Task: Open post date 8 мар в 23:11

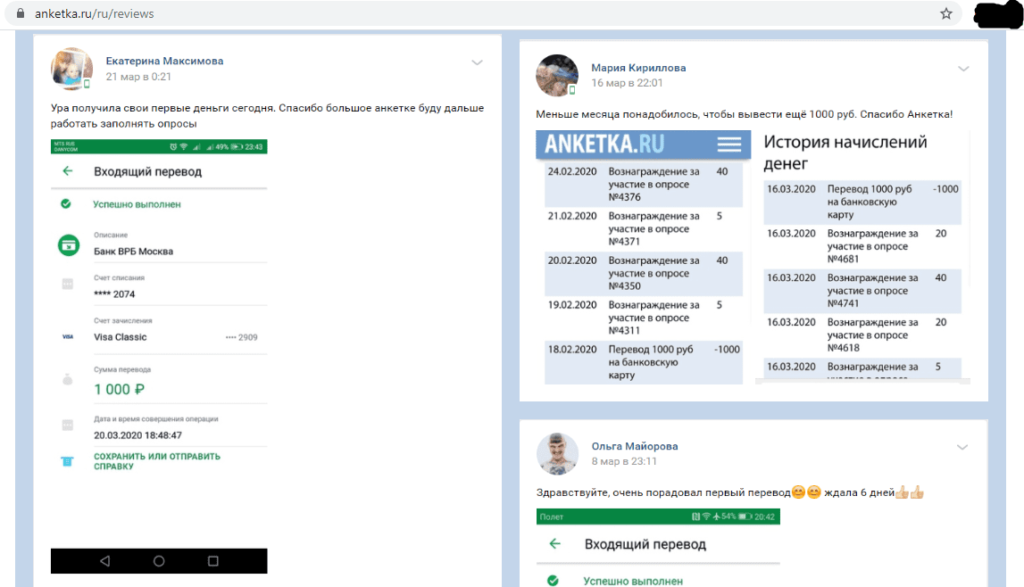Action: 624,461
